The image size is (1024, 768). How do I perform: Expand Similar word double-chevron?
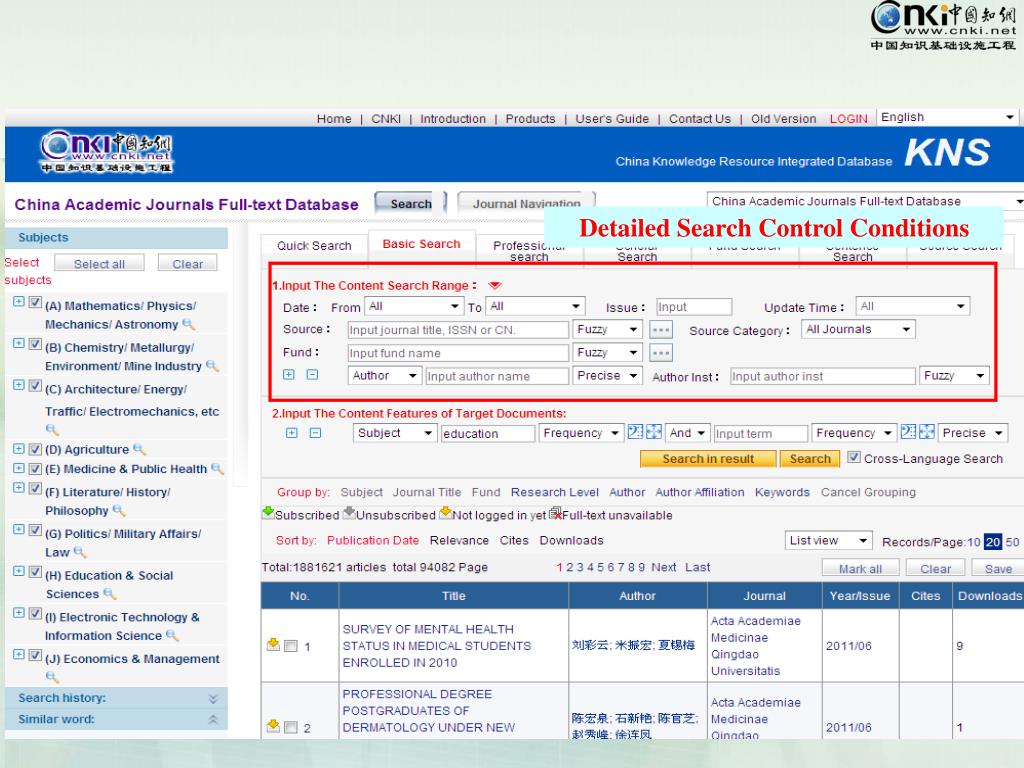(x=213, y=719)
